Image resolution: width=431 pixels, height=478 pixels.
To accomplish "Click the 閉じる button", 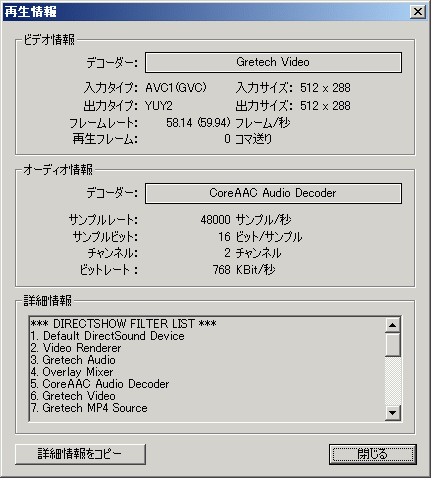I will (373, 454).
